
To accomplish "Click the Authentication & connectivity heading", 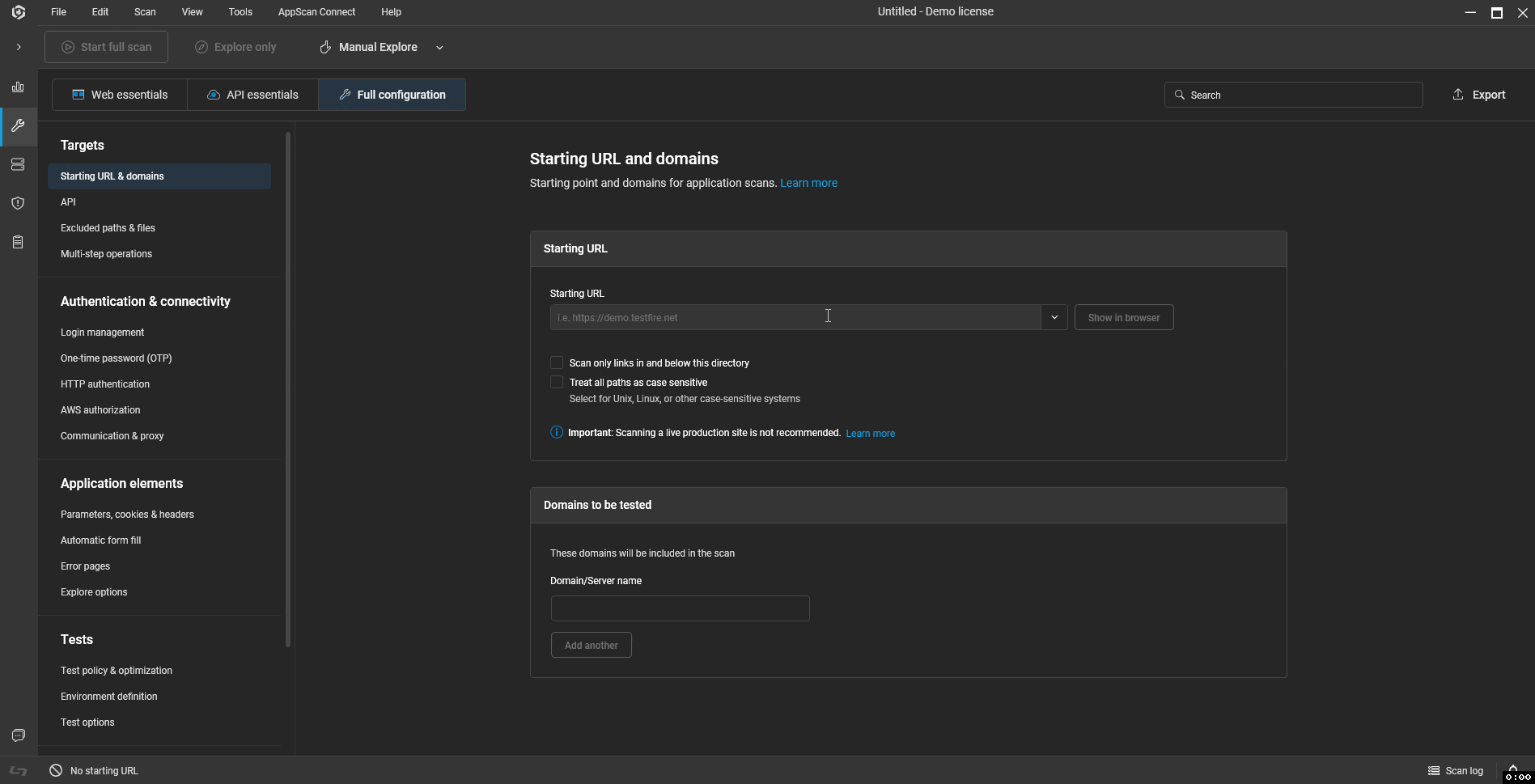I will (146, 301).
